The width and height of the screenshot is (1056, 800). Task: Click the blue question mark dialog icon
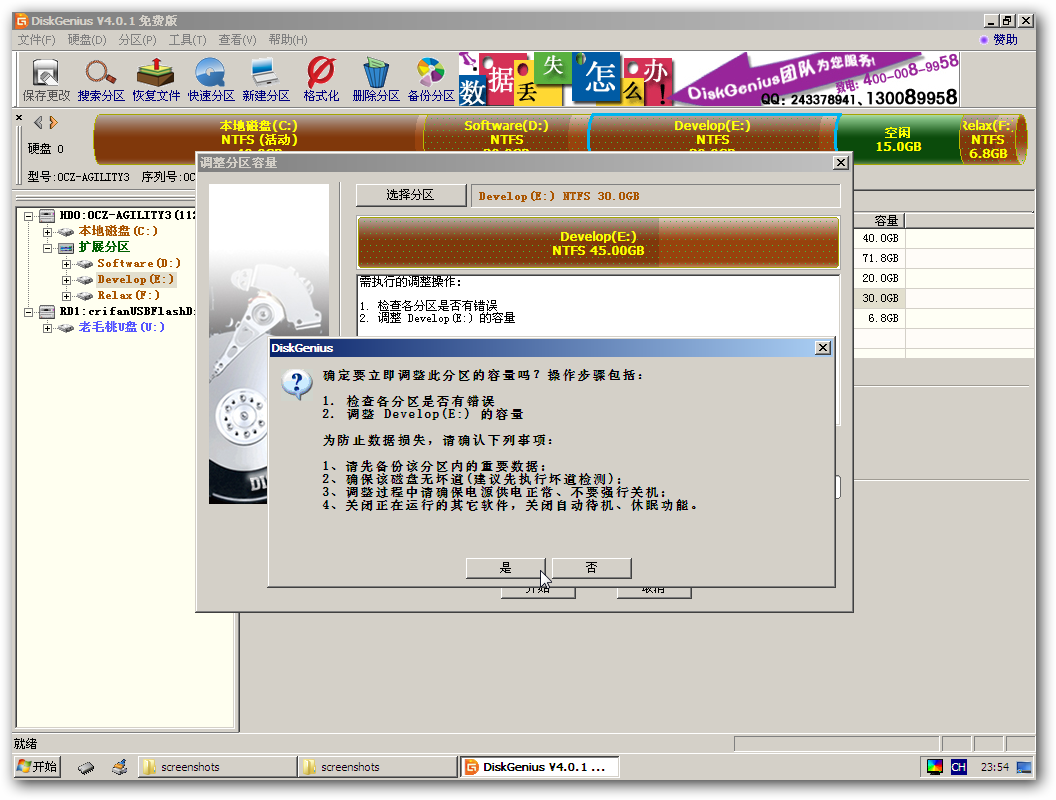click(297, 384)
